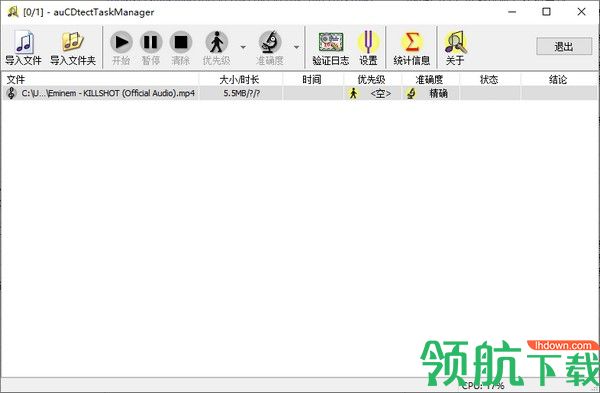Viewport: 600px width, 393px height.
Task: Start tasks with the 开始 play button
Action: pos(121,47)
